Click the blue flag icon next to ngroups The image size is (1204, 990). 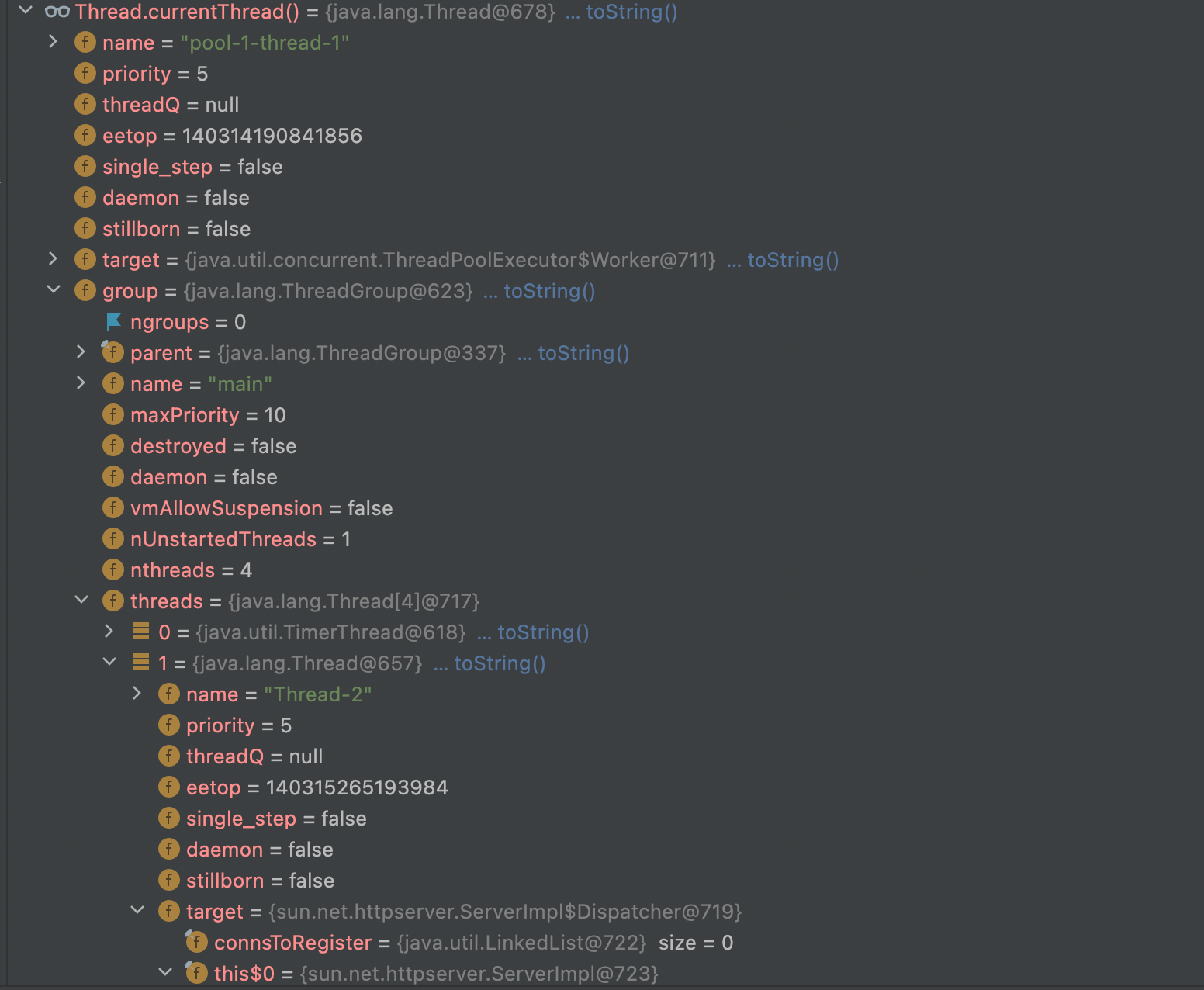click(113, 322)
